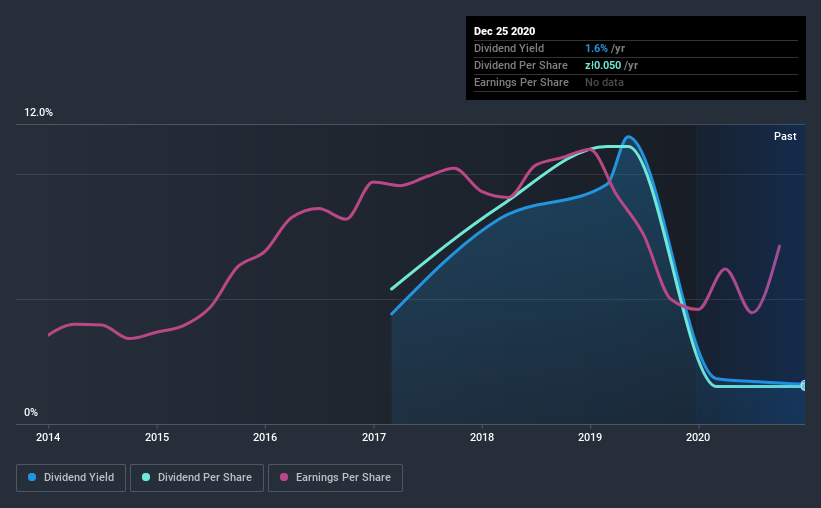821x508 pixels.
Task: Select the 2020 x-axis label
Action: coord(698,437)
